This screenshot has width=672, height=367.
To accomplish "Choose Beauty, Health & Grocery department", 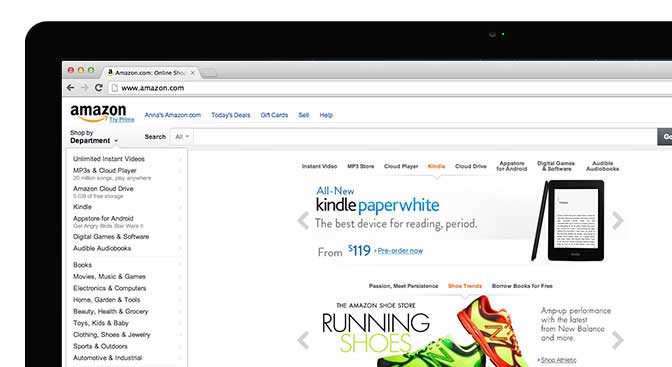I will point(111,311).
